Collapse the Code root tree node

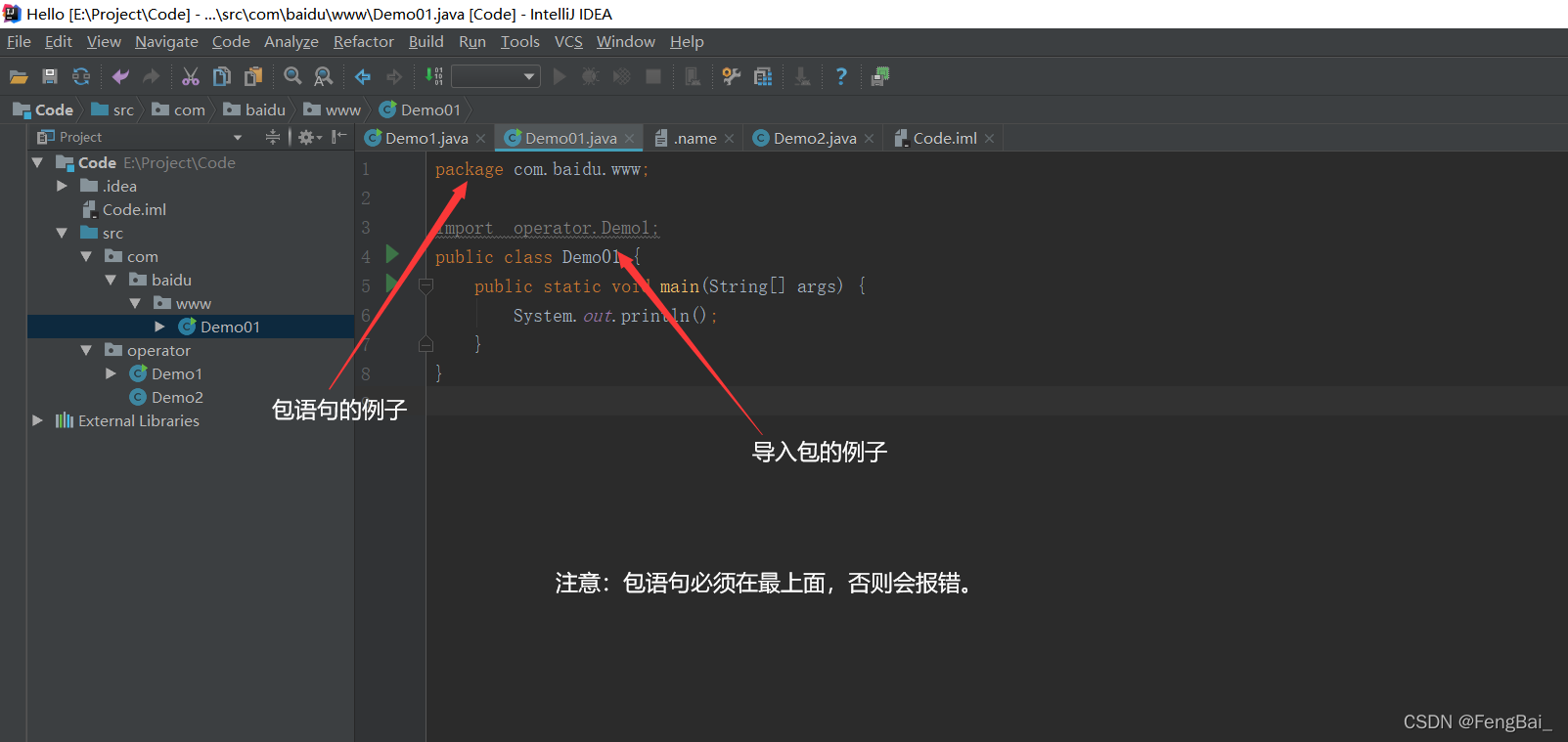(x=37, y=163)
